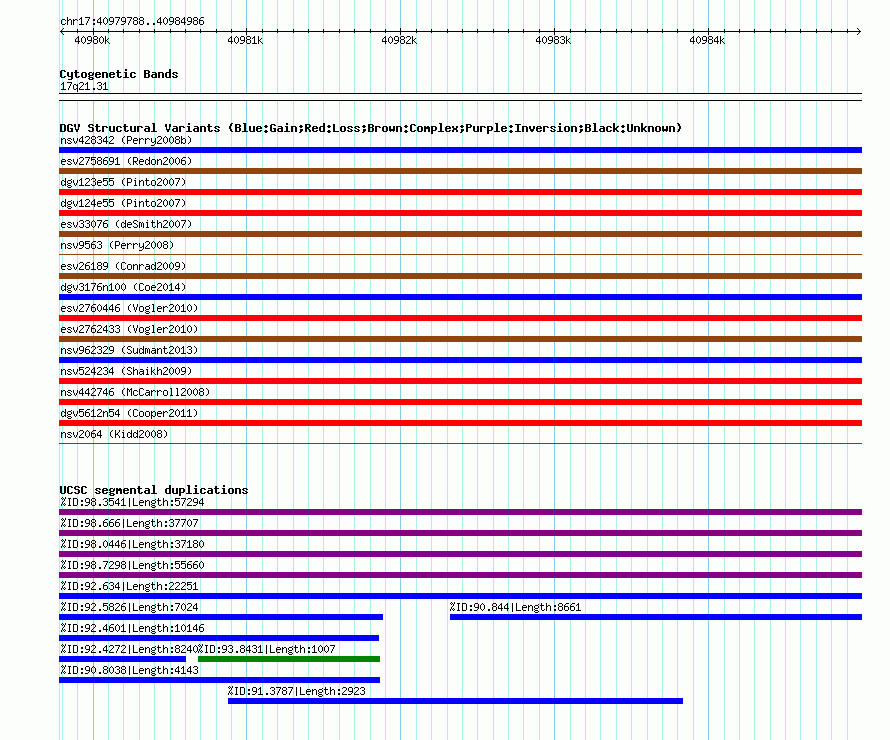This screenshot has width=890, height=740.
Task: Open the esv2760446 (Vogler2010) label
Action: coord(129,308)
